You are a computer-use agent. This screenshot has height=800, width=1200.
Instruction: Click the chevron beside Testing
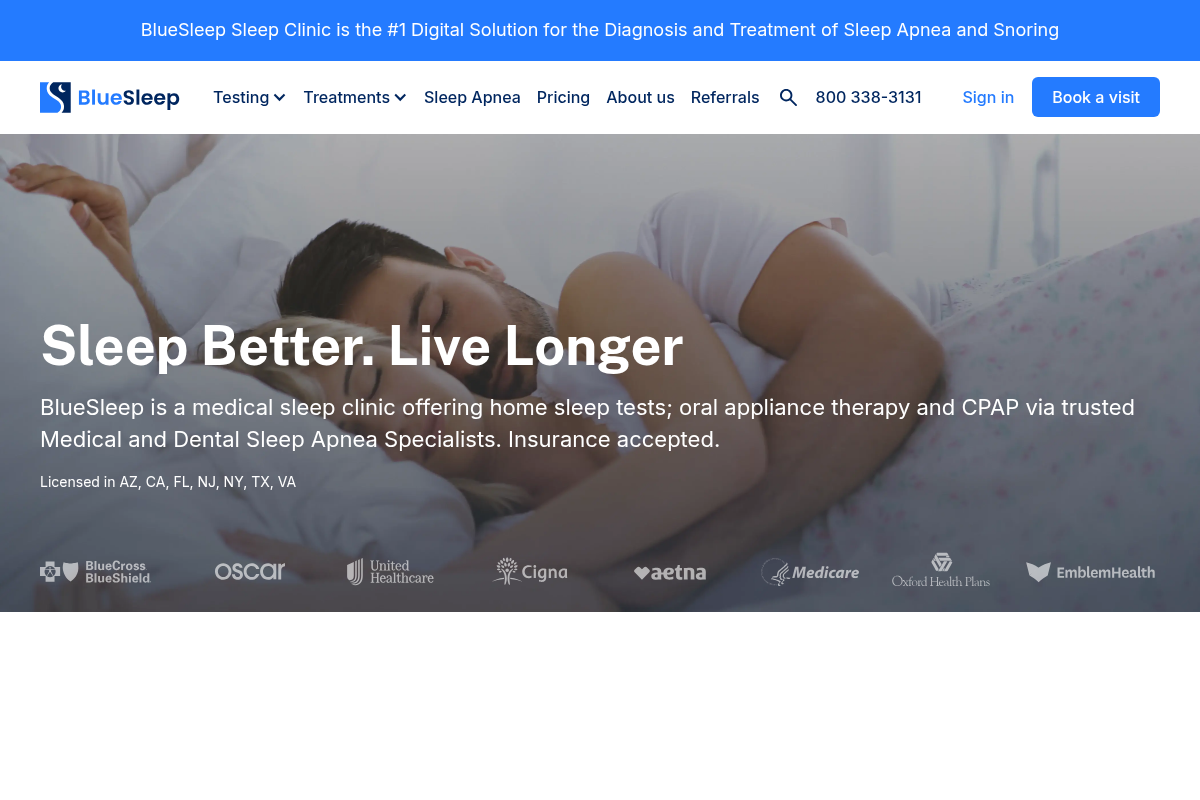pos(279,98)
